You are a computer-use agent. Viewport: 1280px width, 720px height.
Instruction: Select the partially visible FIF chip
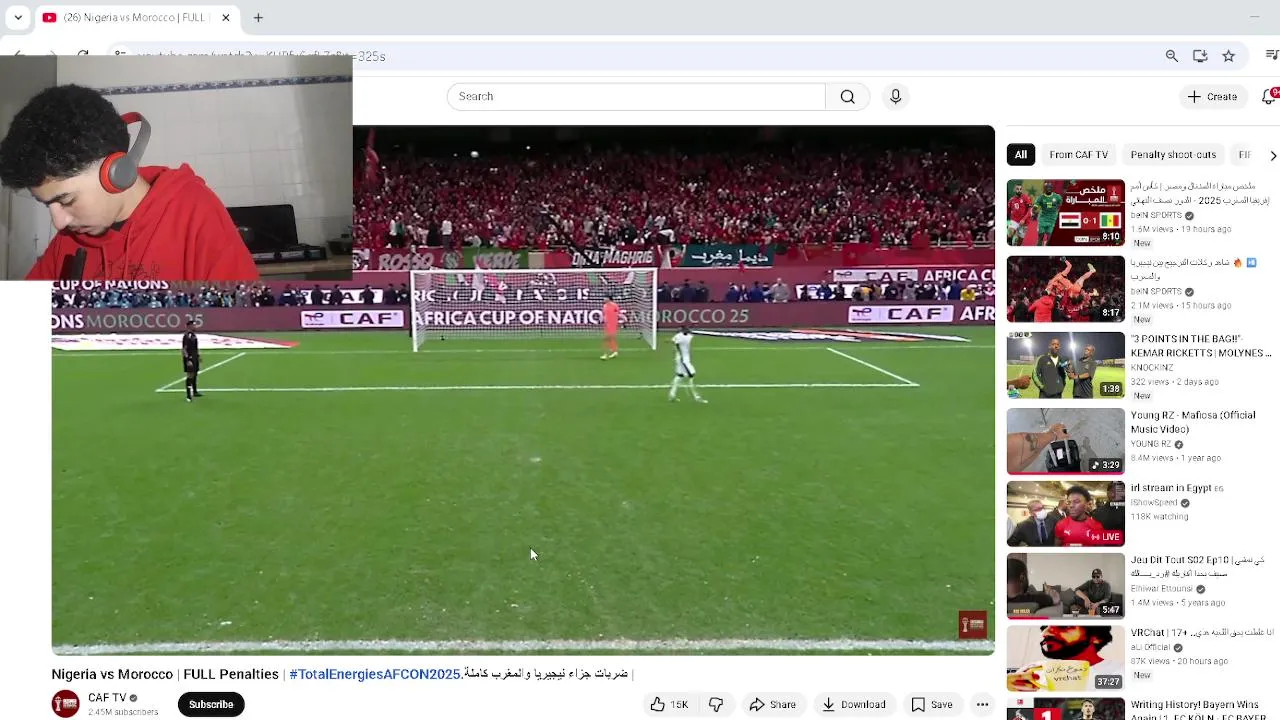(1245, 155)
